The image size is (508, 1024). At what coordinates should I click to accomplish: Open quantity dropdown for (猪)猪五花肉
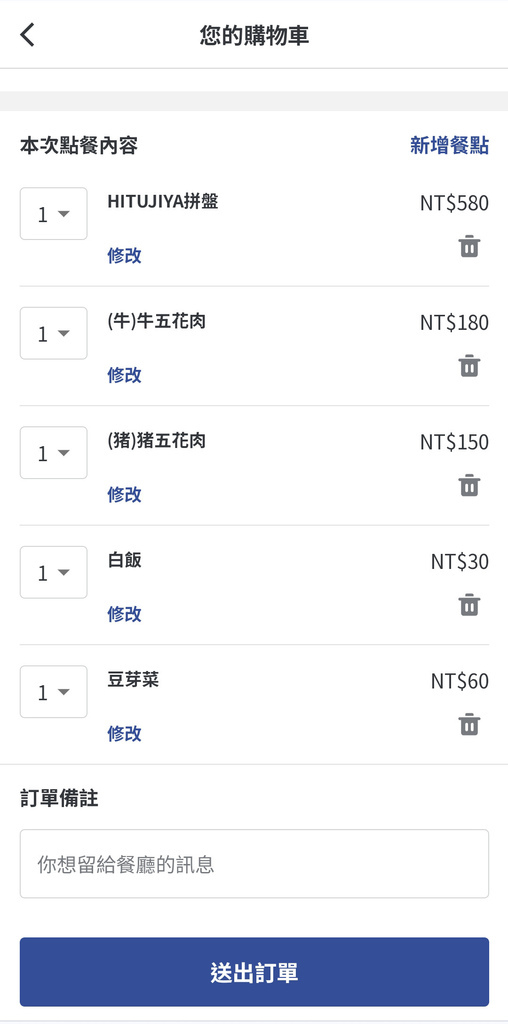click(x=54, y=453)
